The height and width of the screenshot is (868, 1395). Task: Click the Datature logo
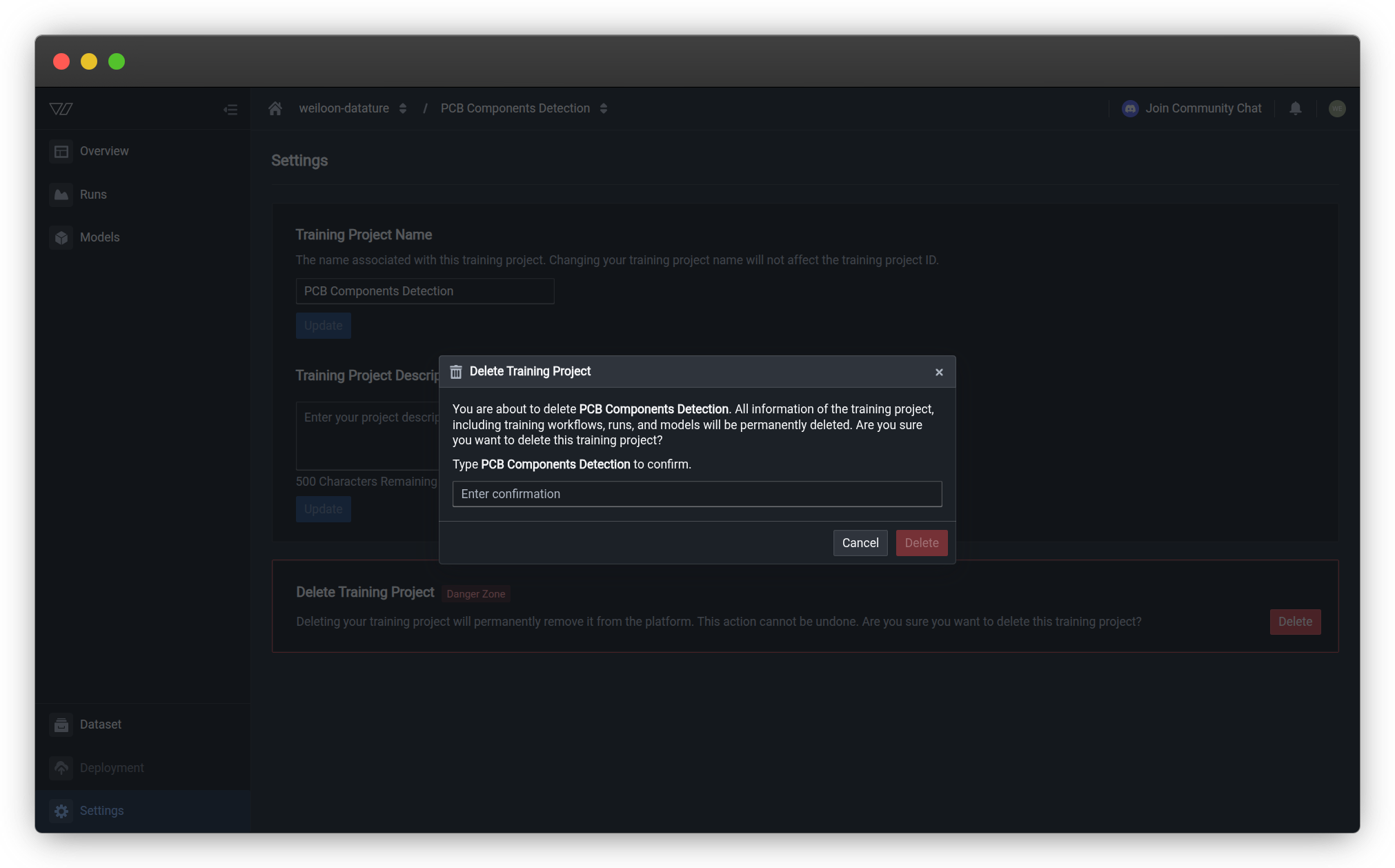click(x=61, y=109)
